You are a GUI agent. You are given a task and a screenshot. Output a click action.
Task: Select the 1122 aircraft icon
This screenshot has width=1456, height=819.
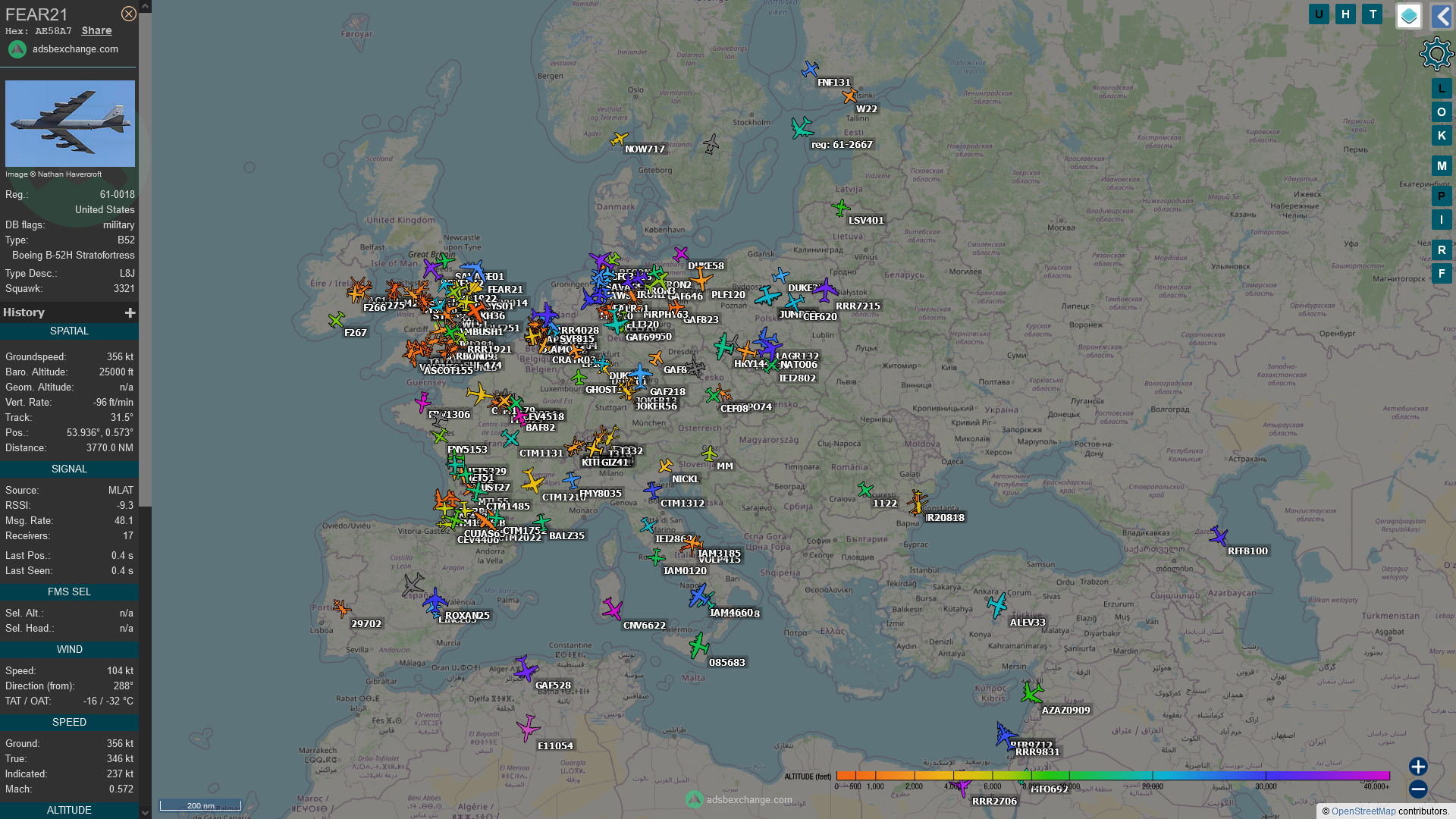coord(865,490)
